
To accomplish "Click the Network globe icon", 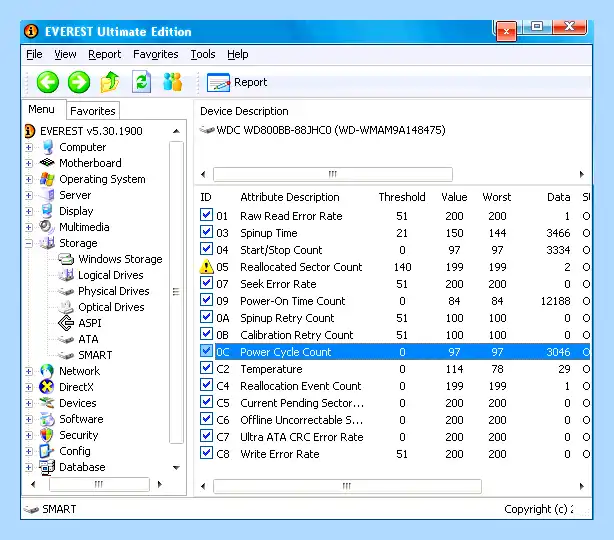I will (47, 371).
